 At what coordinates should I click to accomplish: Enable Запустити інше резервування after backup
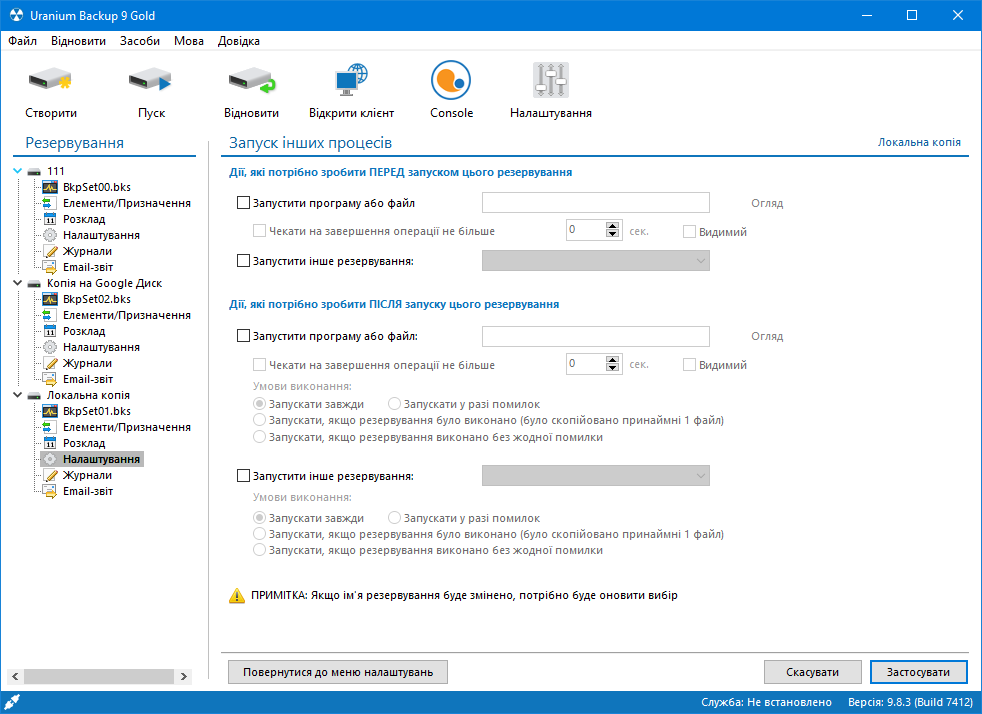244,476
